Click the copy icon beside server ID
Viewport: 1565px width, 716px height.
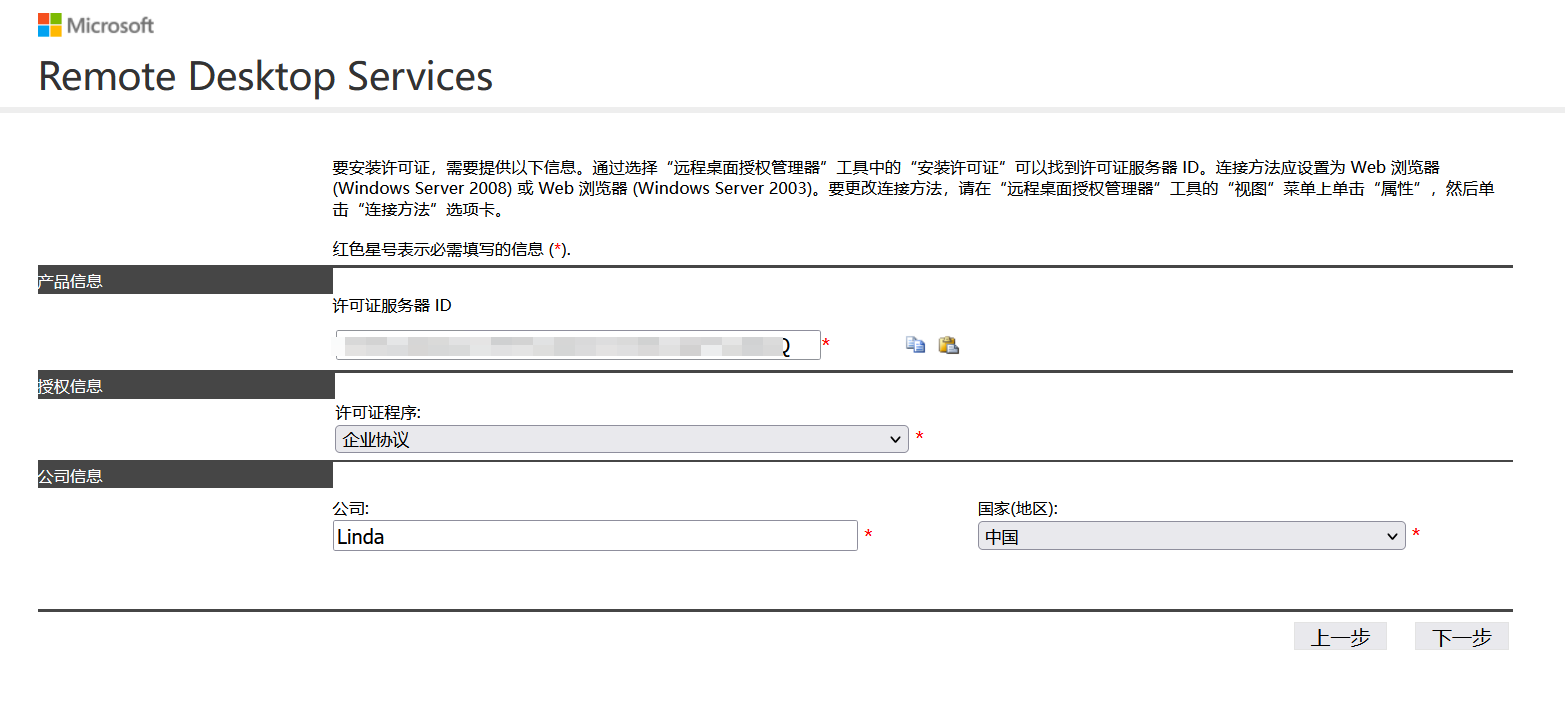pos(915,345)
